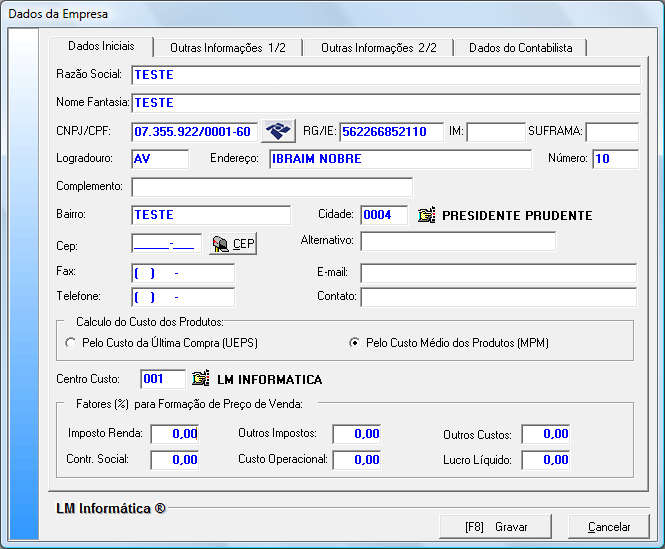This screenshot has height=549, width=665.
Task: Click the E-mail input field
Action: [x=498, y=273]
